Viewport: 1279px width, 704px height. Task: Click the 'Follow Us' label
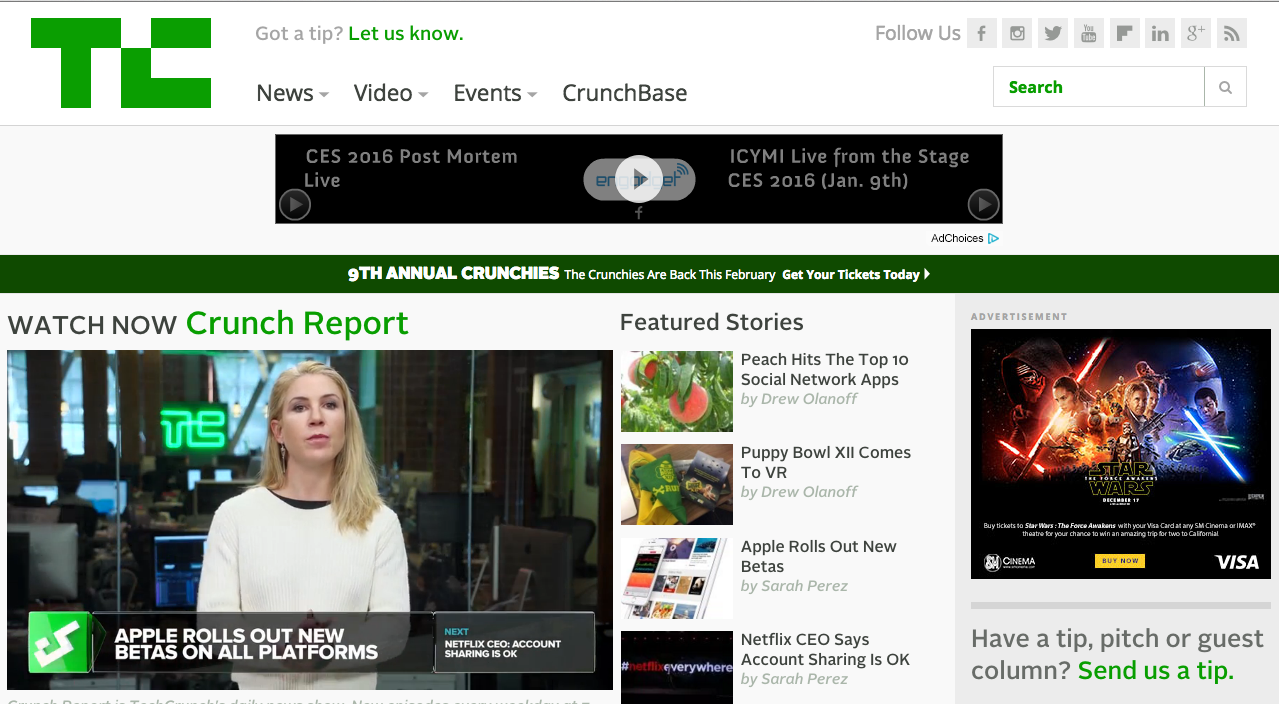click(x=918, y=33)
